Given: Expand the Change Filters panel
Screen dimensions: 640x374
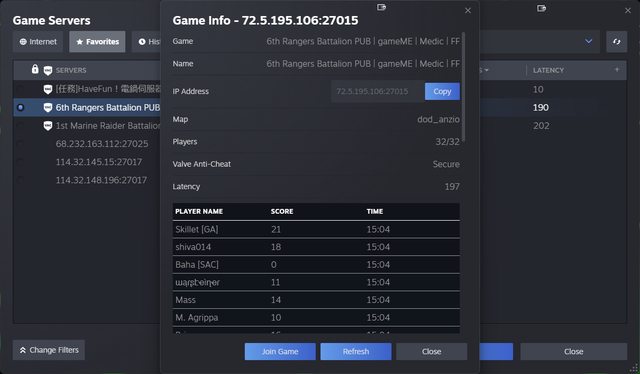Looking at the screenshot, I should tap(49, 350).
